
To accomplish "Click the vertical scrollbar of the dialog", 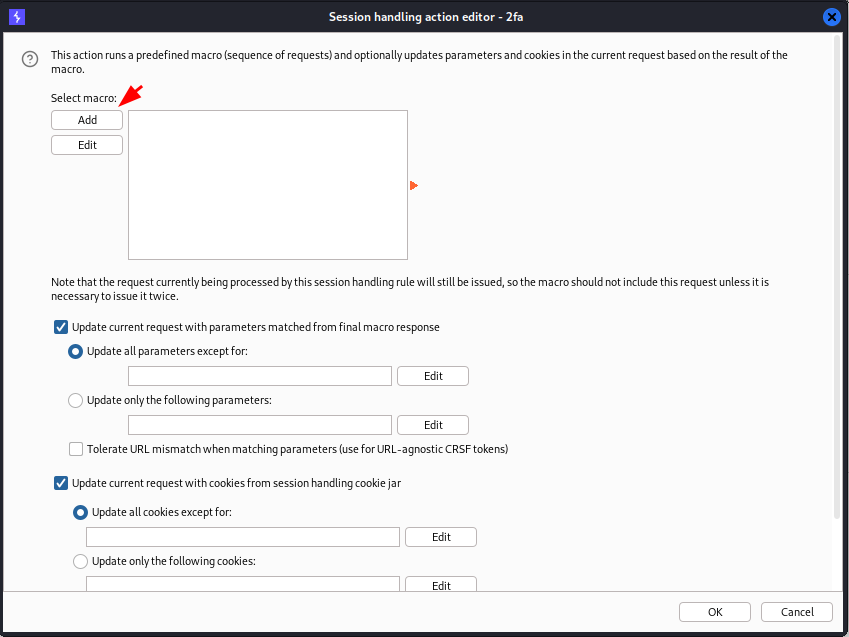I will [x=837, y=276].
